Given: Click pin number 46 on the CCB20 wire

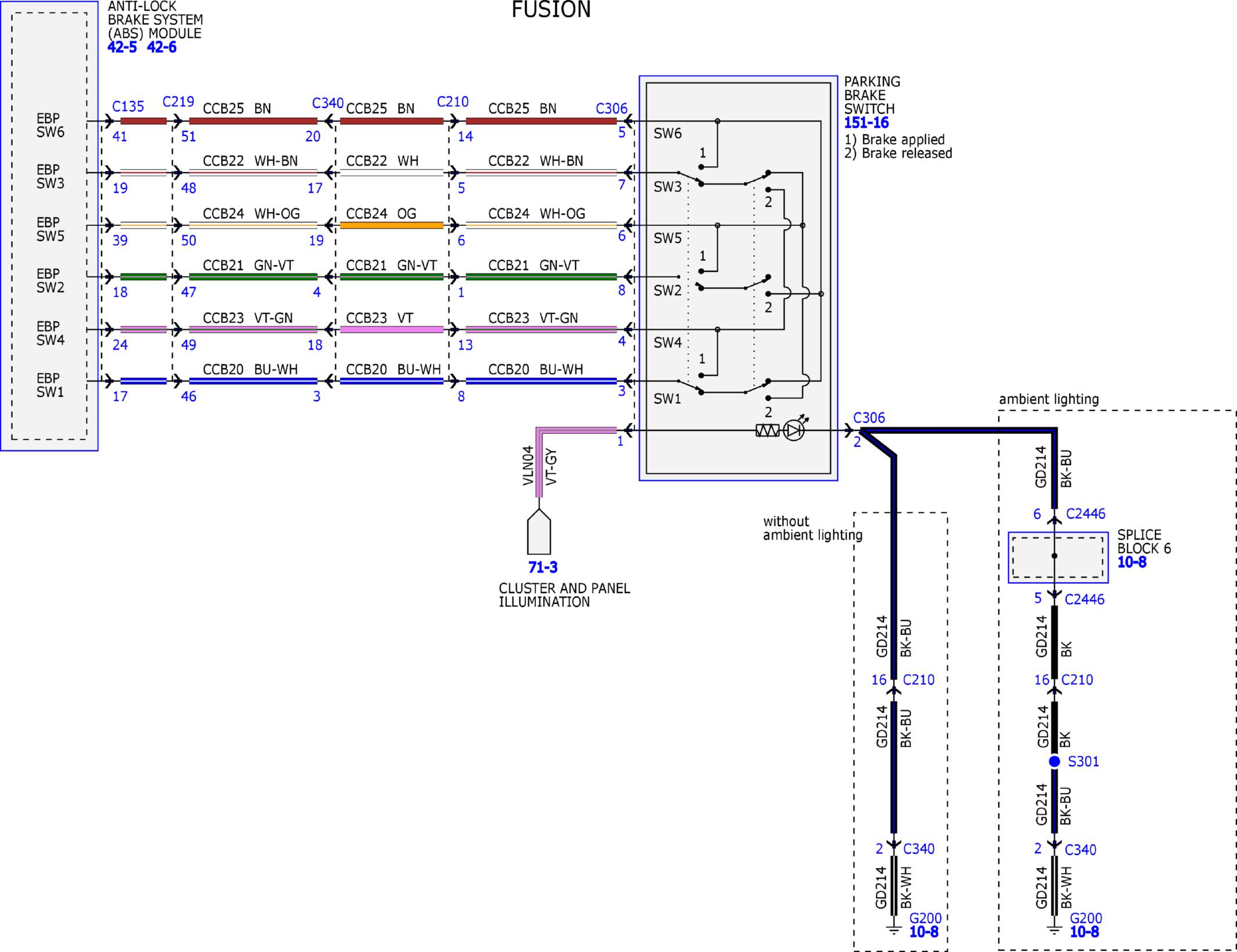Looking at the screenshot, I should [x=189, y=397].
